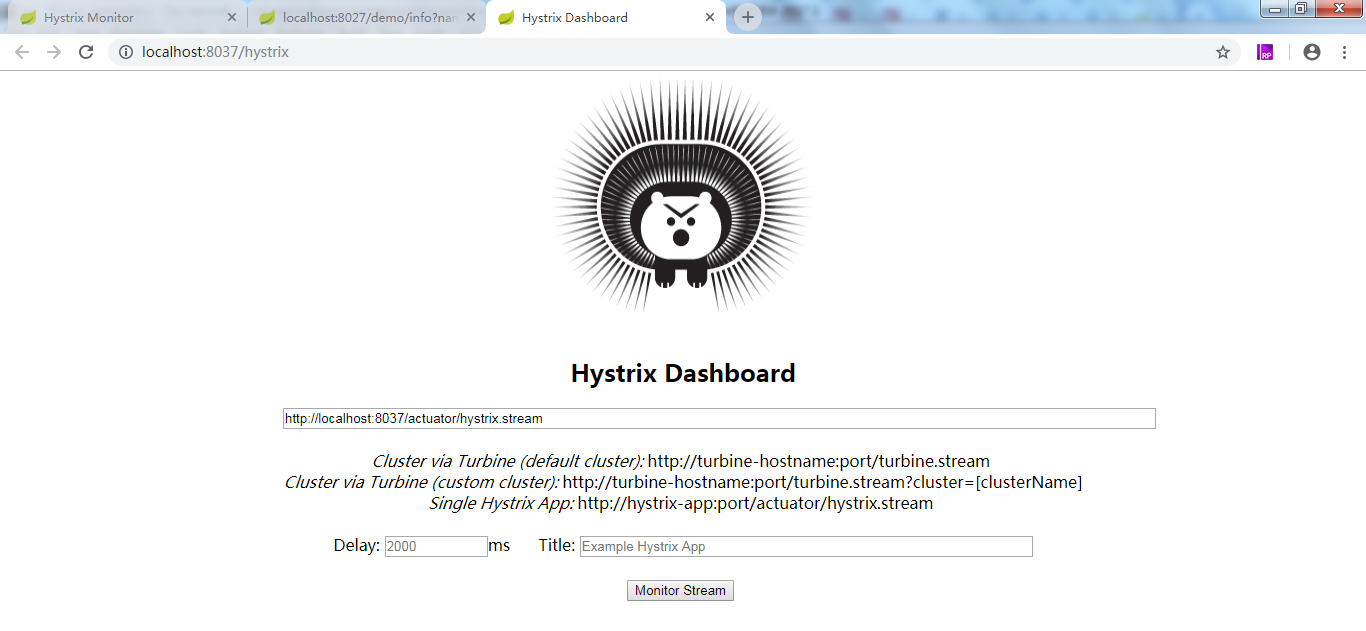Click the turbine.stream?cluster=[clusterName] URL text
1366x631 pixels.
822,483
